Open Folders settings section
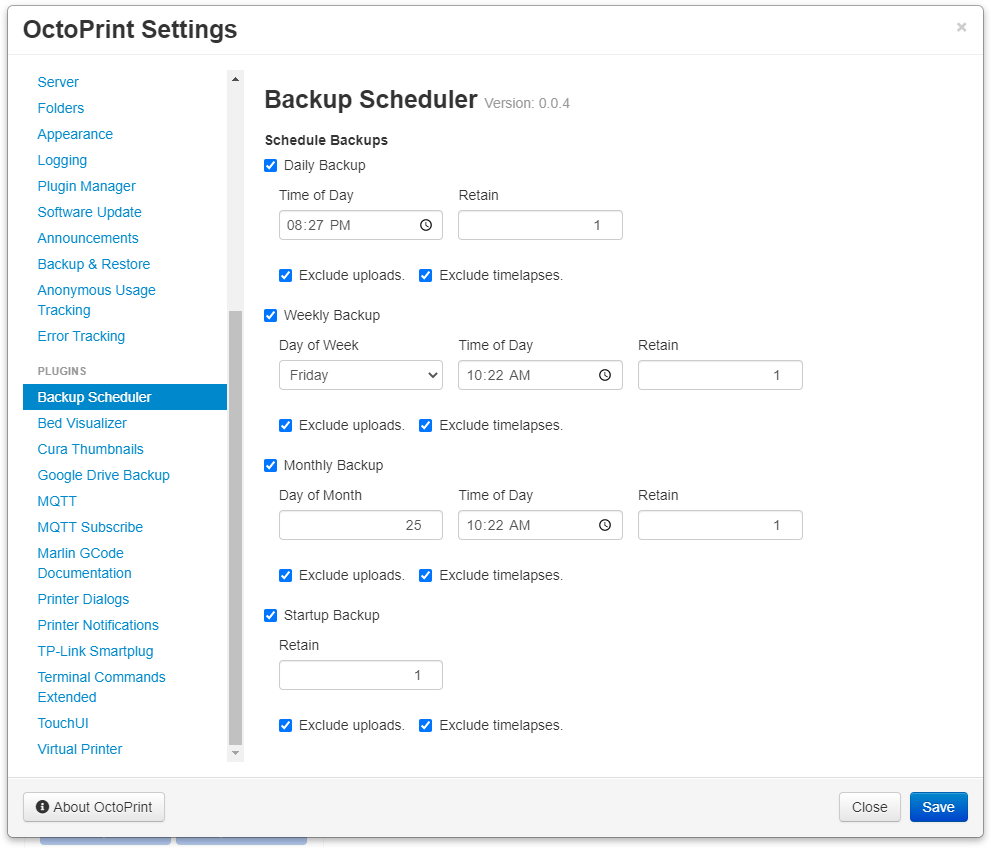 point(61,108)
